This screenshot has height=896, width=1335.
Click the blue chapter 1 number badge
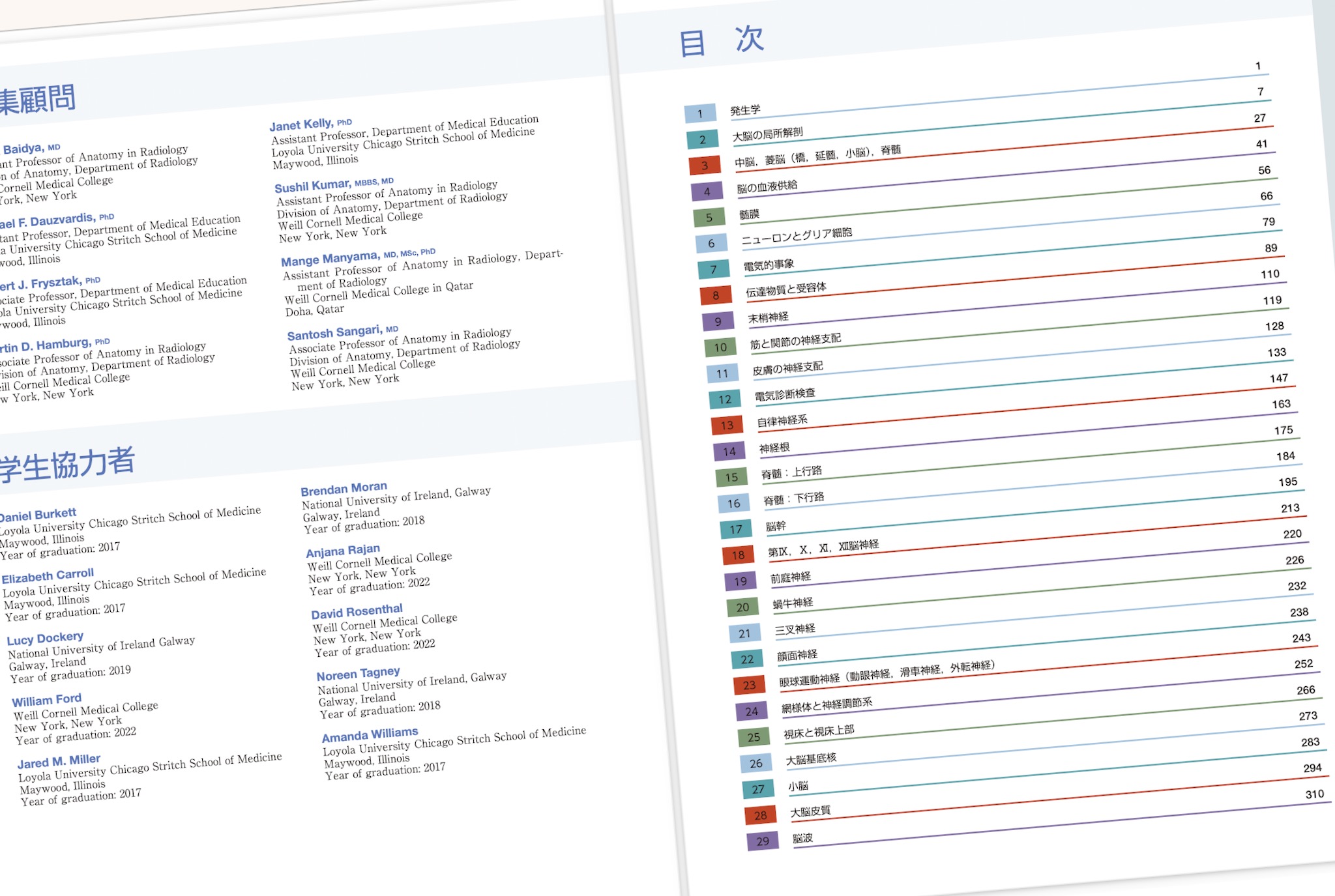700,113
